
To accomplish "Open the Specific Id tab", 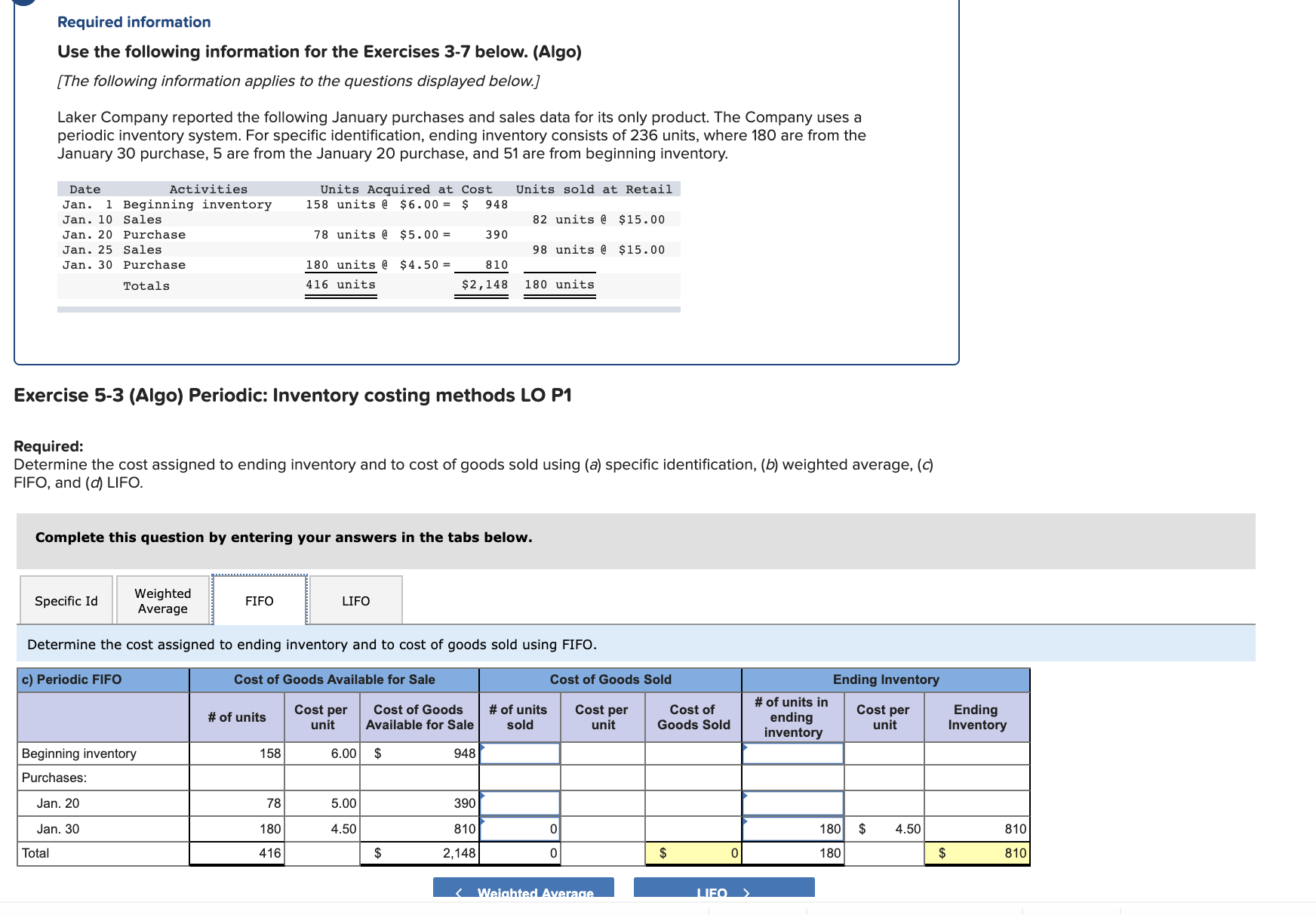I will point(66,600).
